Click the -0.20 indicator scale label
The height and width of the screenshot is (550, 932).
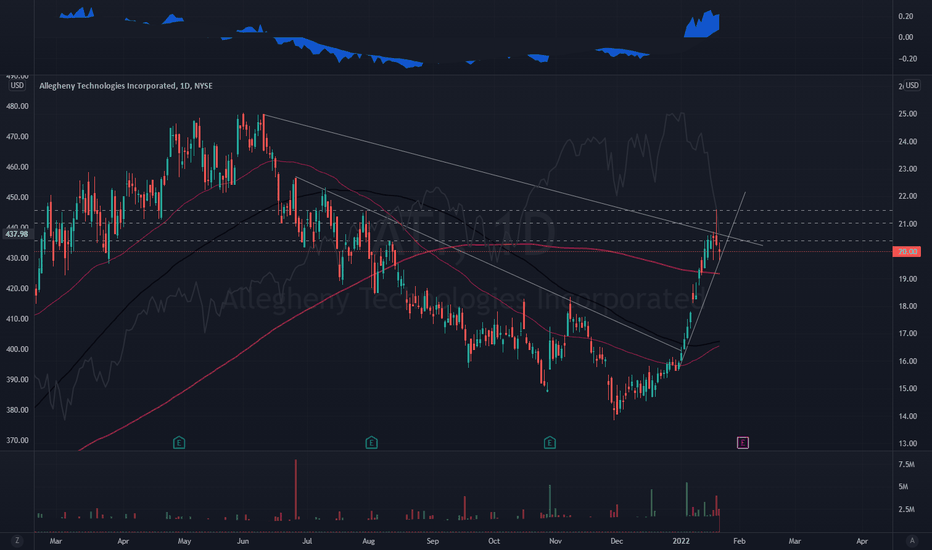click(907, 59)
